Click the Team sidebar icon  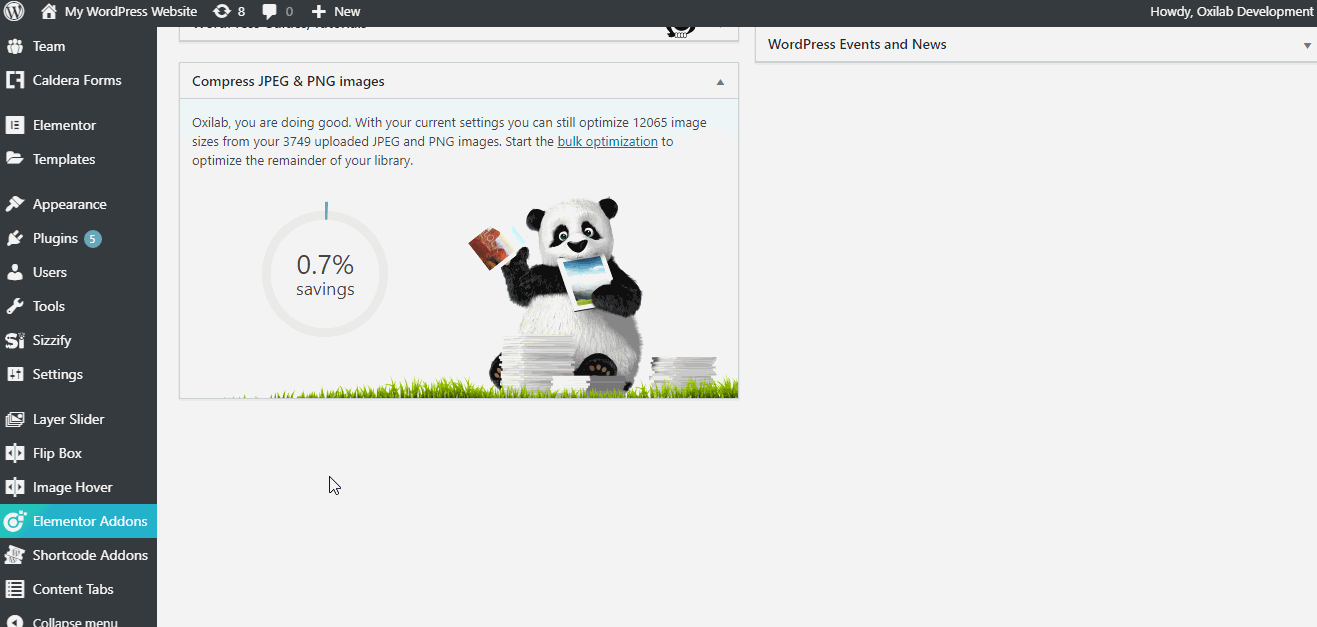coord(15,46)
